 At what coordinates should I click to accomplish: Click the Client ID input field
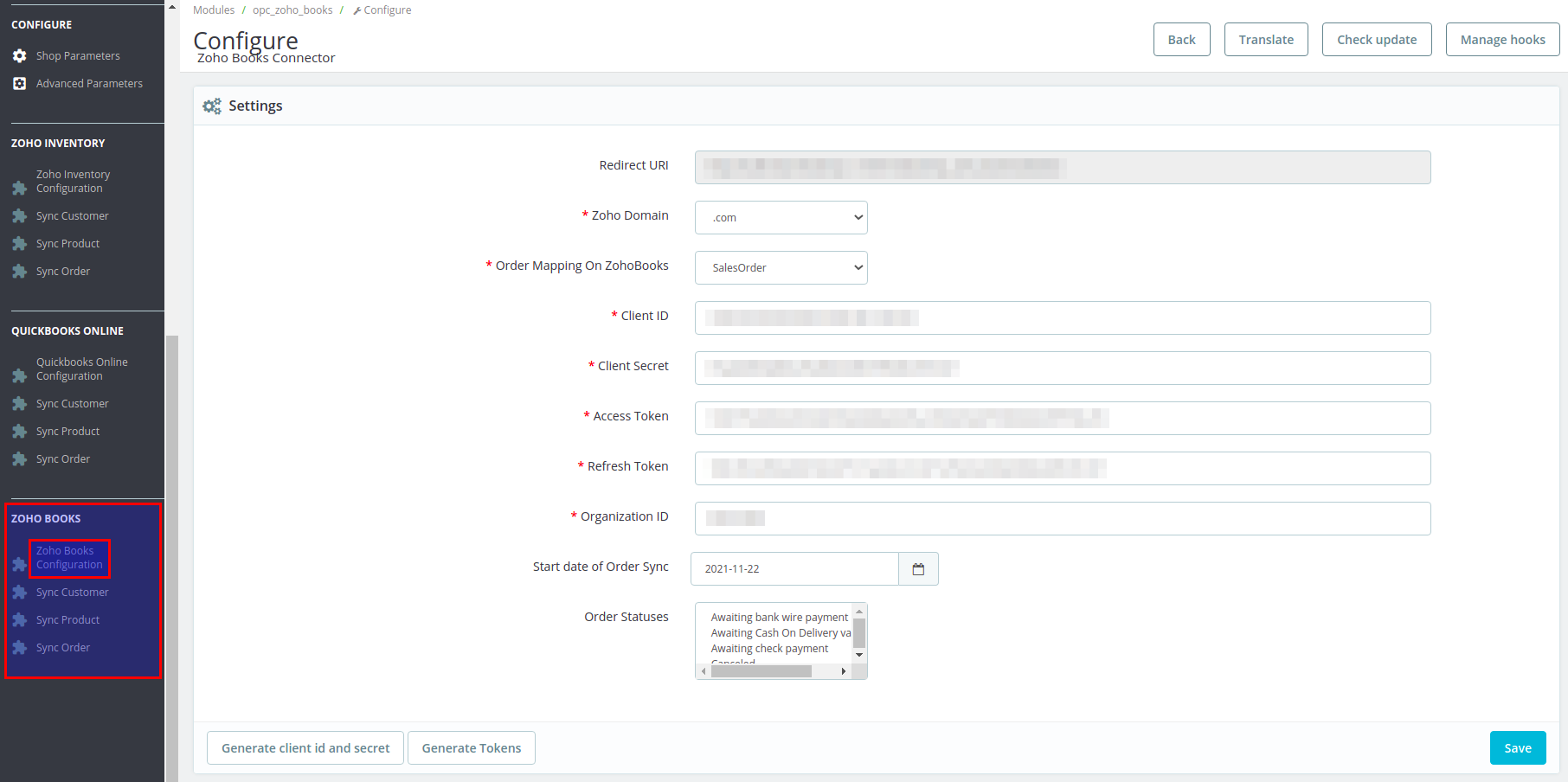point(1063,318)
